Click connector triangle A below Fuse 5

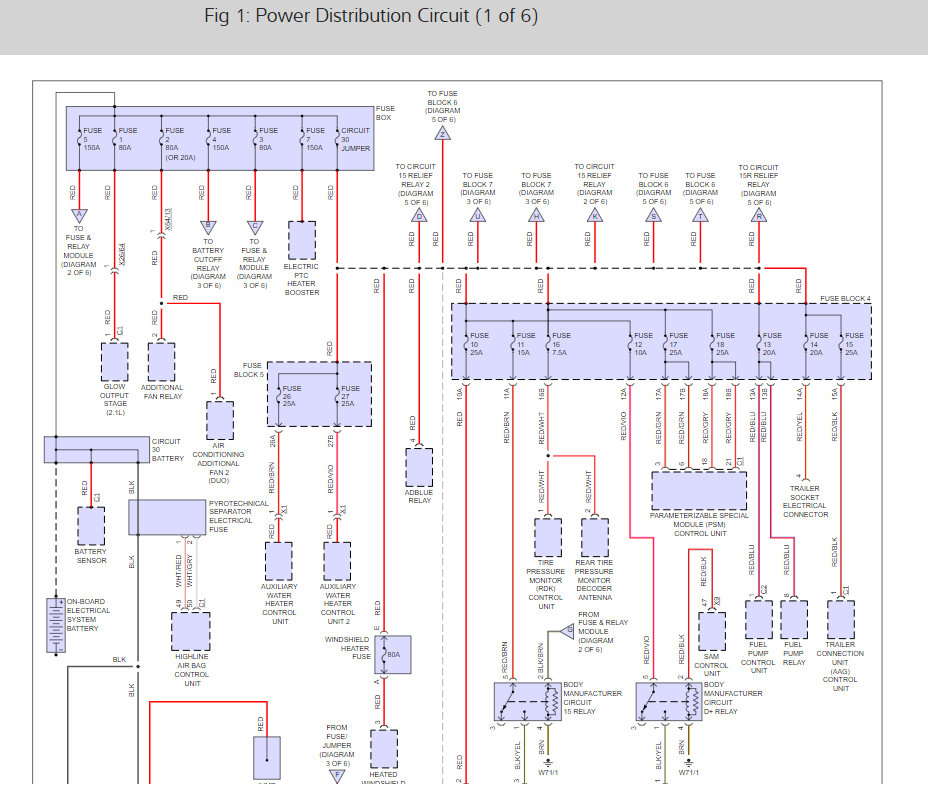pos(79,215)
